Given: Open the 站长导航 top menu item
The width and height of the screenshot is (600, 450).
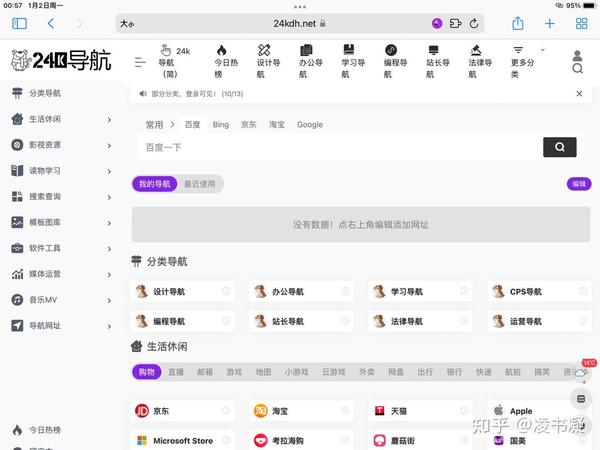Looking at the screenshot, I should (x=437, y=62).
